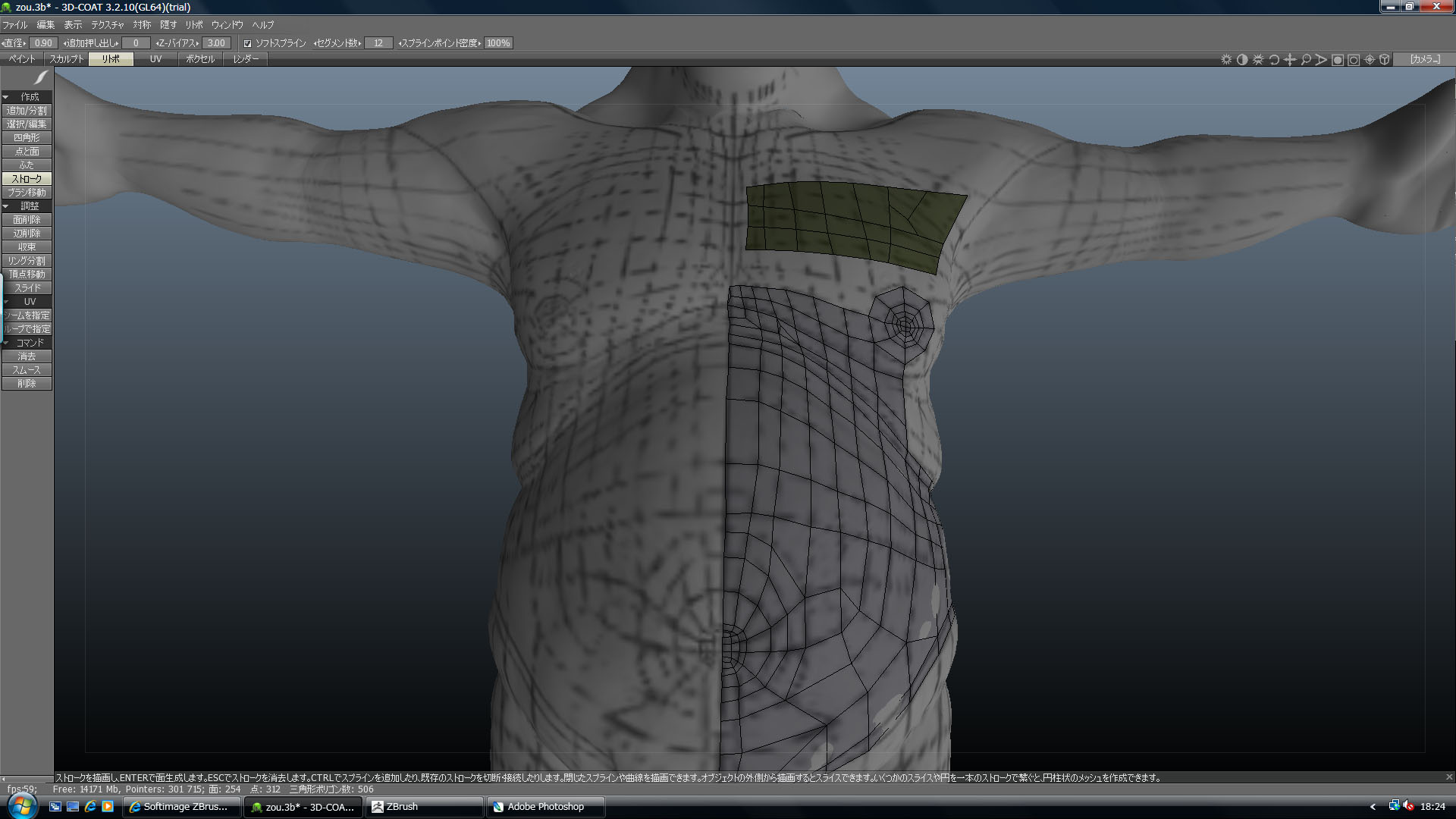Click the crosshair target icon
The height and width of the screenshot is (819, 1456).
pyautogui.click(x=1370, y=59)
